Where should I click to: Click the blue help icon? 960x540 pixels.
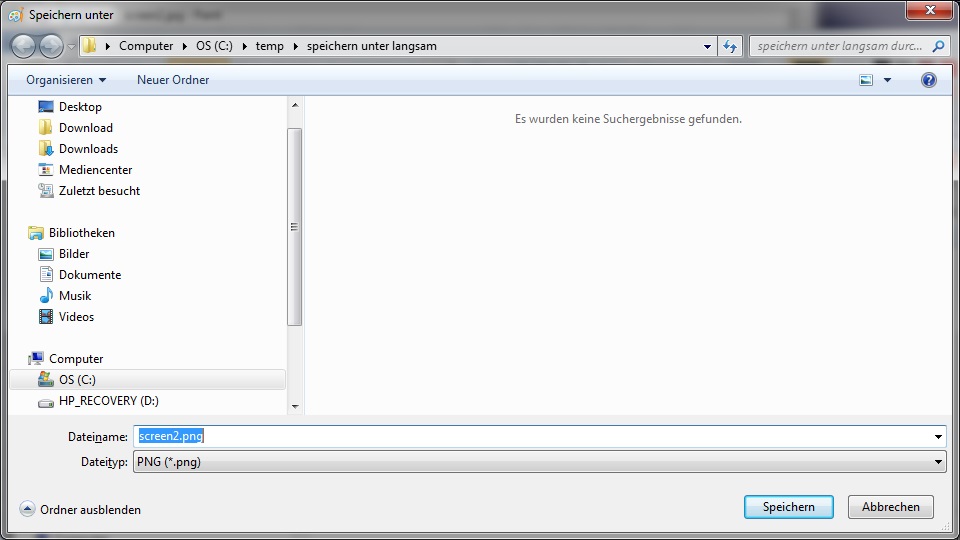click(x=928, y=80)
